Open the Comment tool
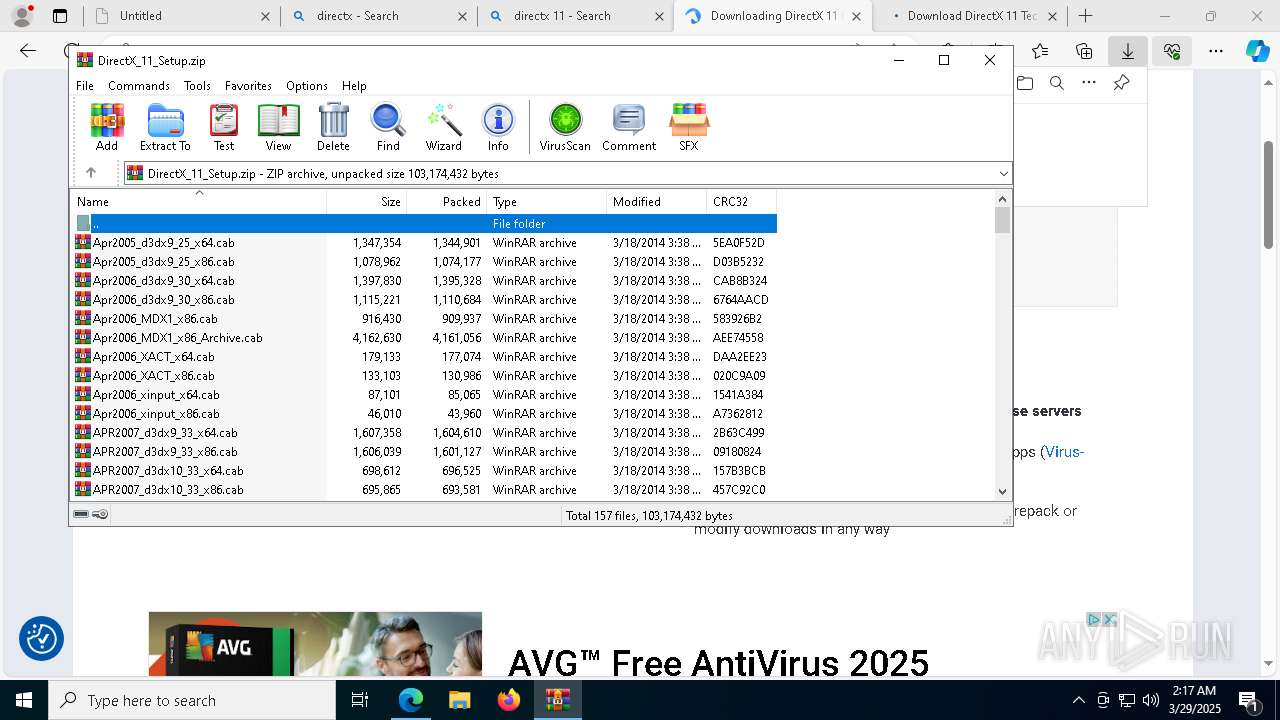Viewport: 1280px width, 720px height. (x=629, y=127)
